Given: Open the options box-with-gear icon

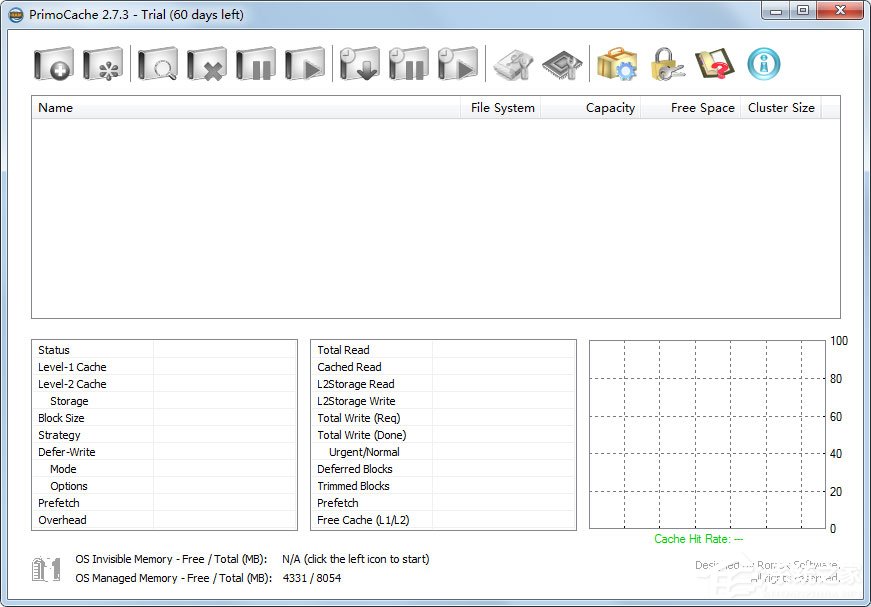Looking at the screenshot, I should [617, 65].
